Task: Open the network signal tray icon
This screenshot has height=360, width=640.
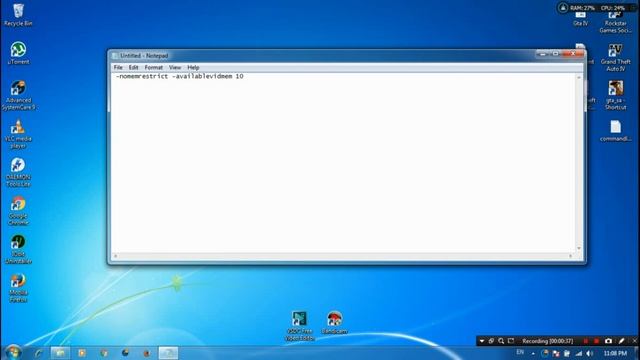Action: pyautogui.click(x=578, y=353)
